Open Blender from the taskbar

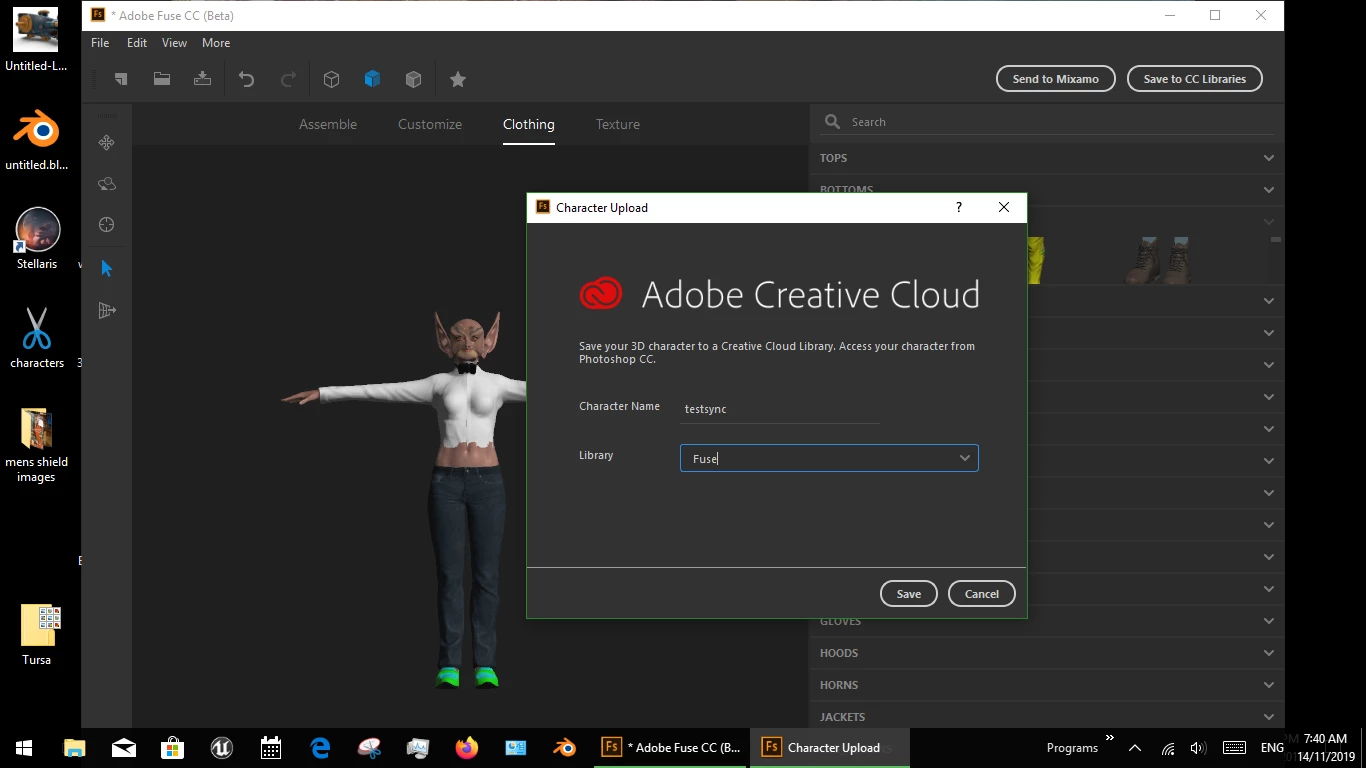[x=565, y=747]
